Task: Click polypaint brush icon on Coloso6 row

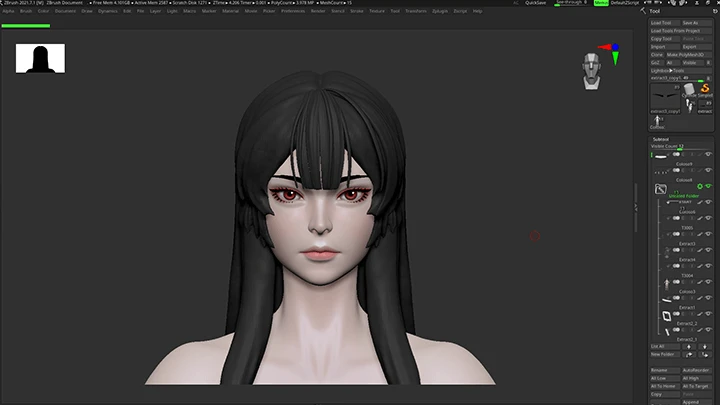Action: click(x=700, y=218)
